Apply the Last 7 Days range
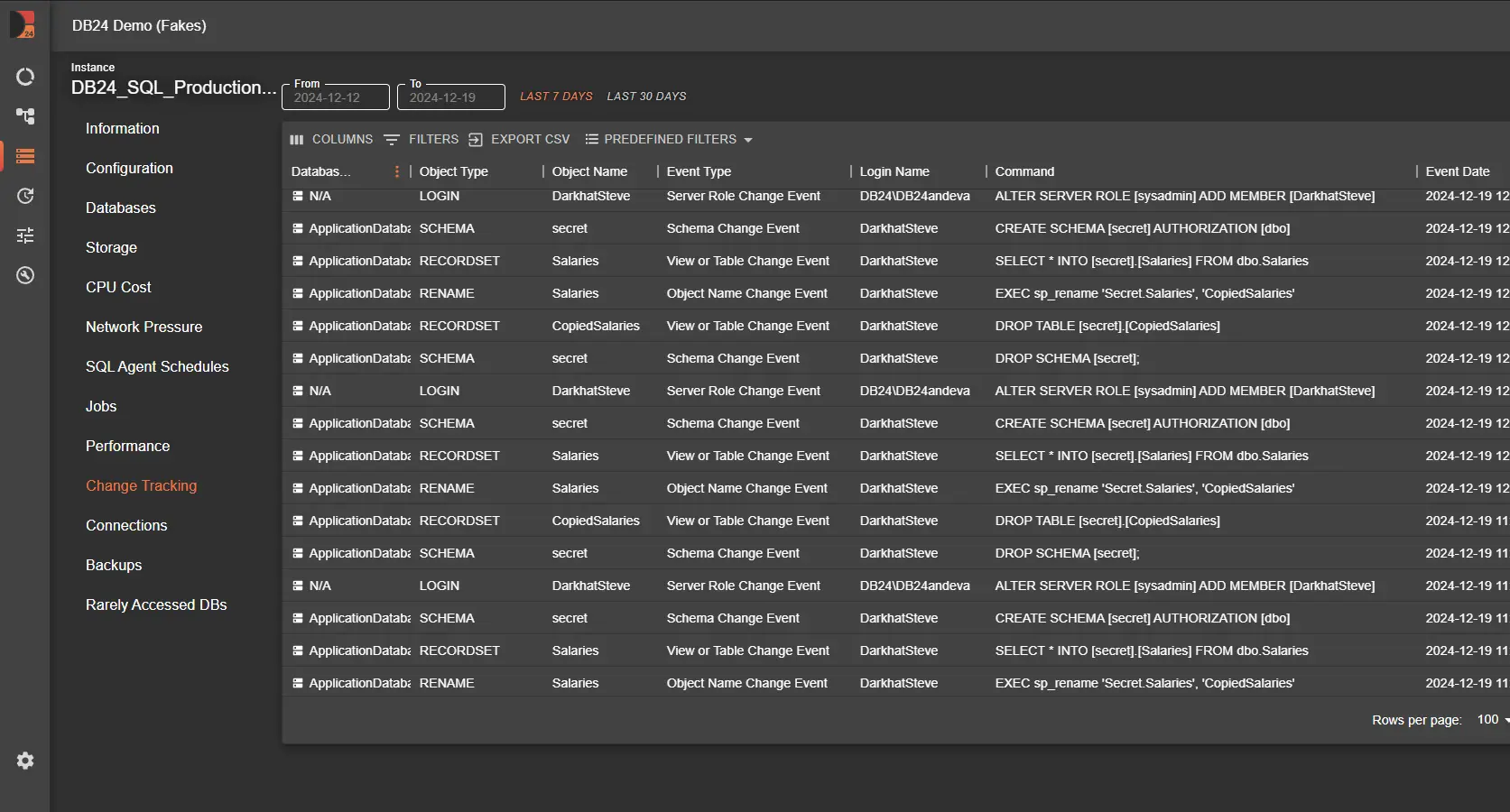Viewport: 1510px width, 812px height. pos(556,97)
